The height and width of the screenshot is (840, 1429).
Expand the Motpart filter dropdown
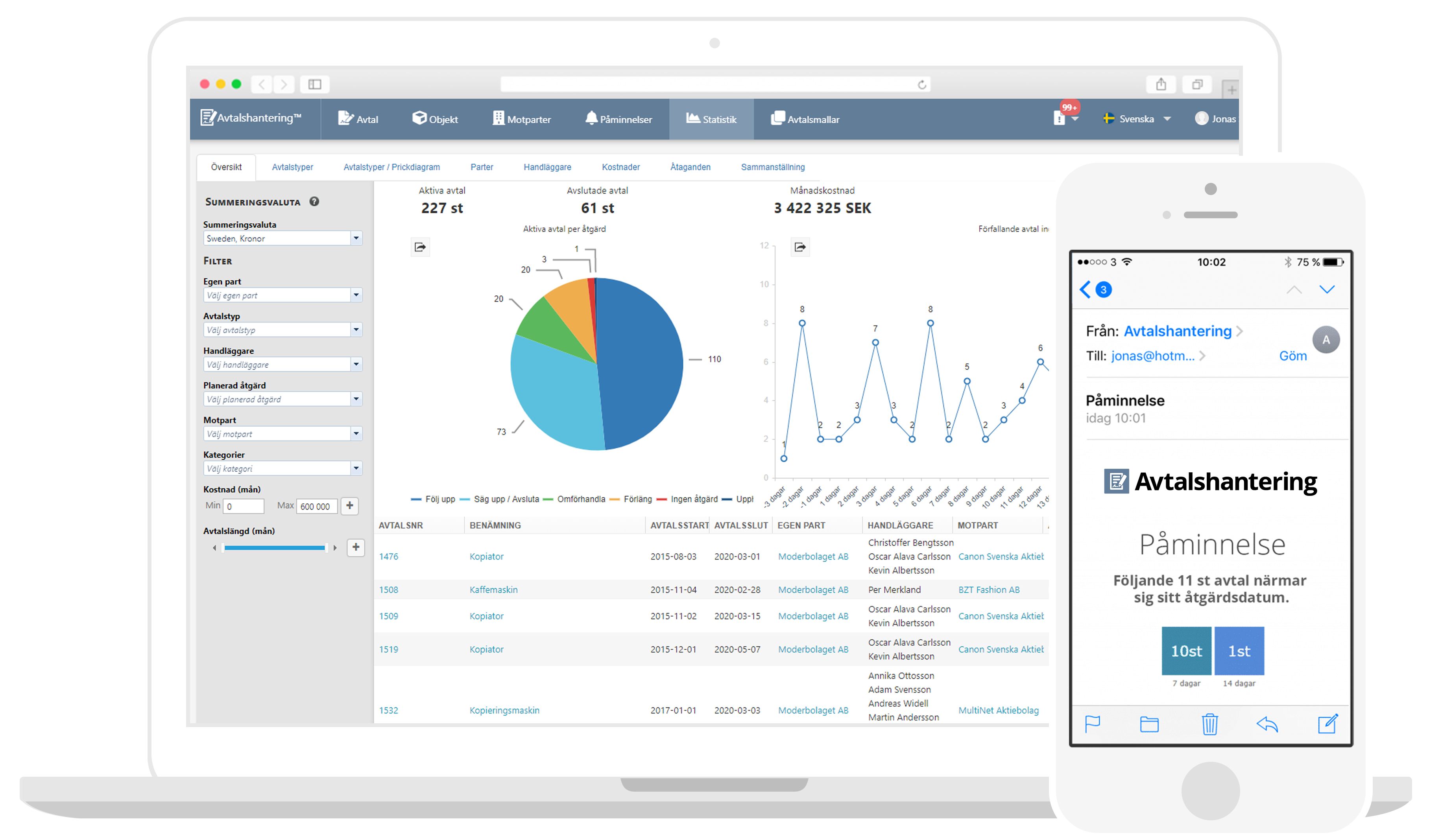click(356, 434)
